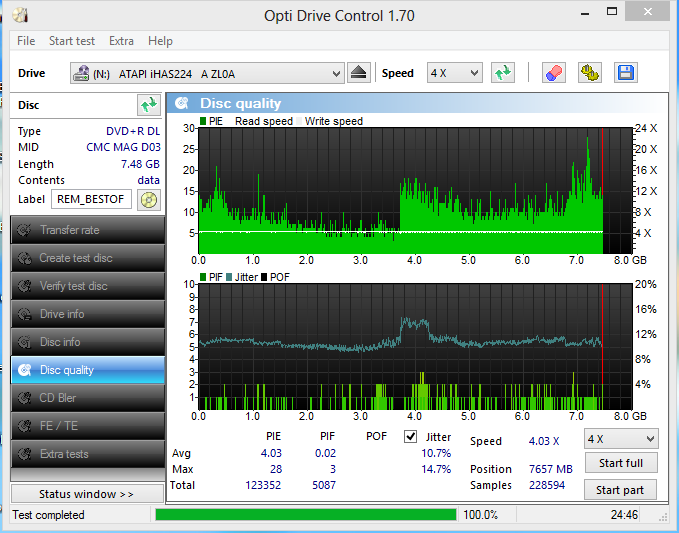Select the Verify test disc page
Image resolution: width=679 pixels, height=533 pixels.
click(x=87, y=286)
